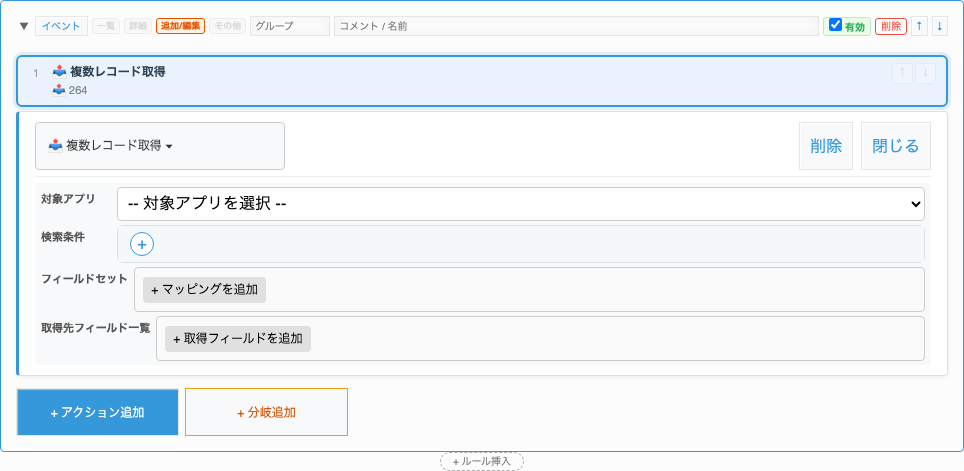Image resolution: width=964 pixels, height=471 pixels.
Task: Click the action row number 1
Action: pyautogui.click(x=36, y=74)
